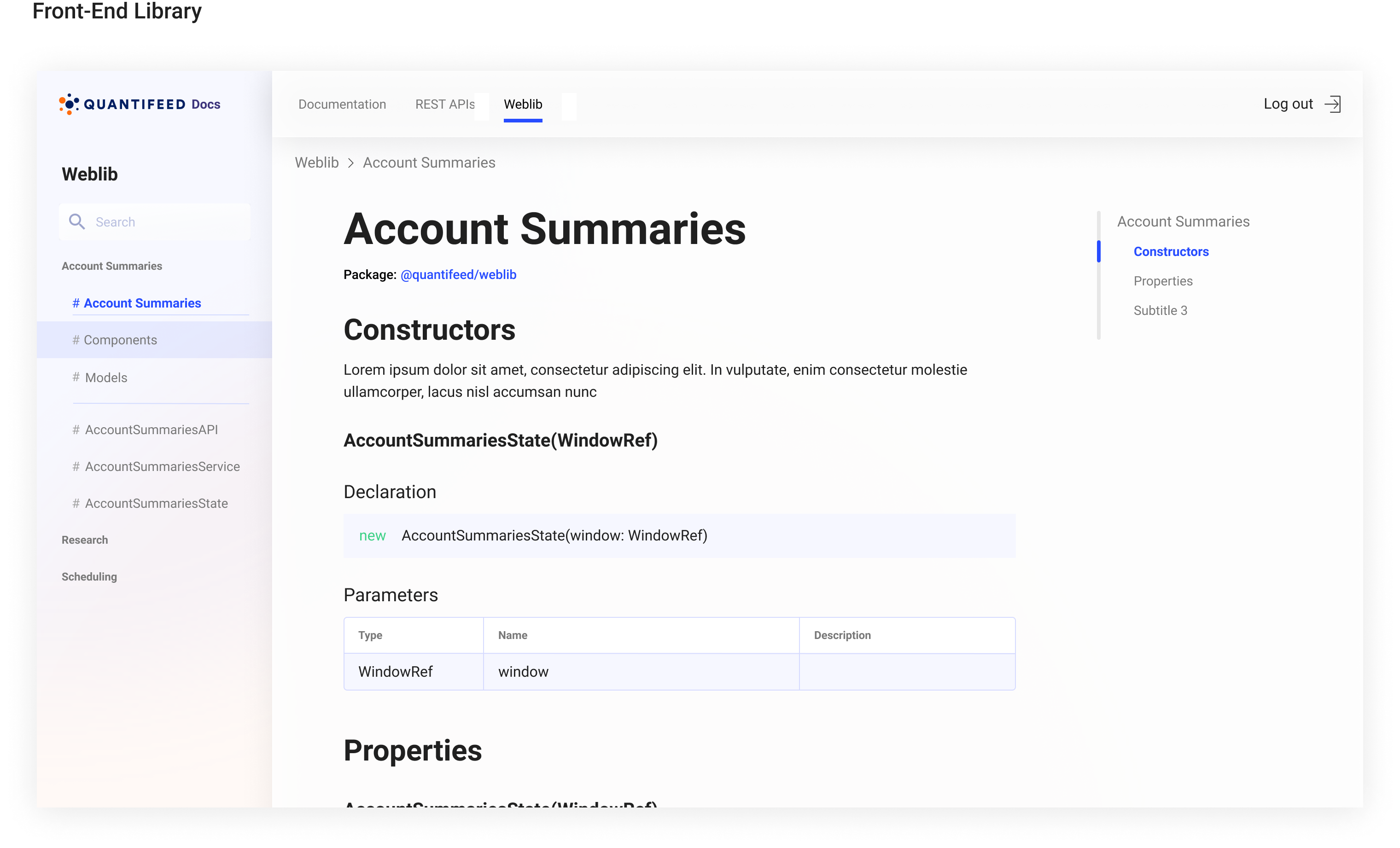Open AccountSummariesService in the sidebar
1400x848 pixels.
(162, 467)
